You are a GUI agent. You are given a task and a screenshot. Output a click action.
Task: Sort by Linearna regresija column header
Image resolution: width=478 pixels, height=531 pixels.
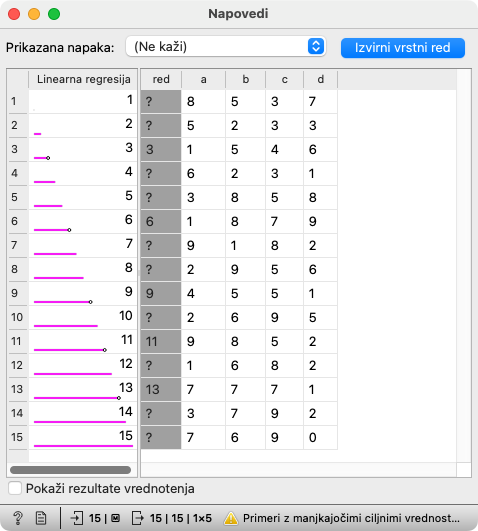pos(83,79)
